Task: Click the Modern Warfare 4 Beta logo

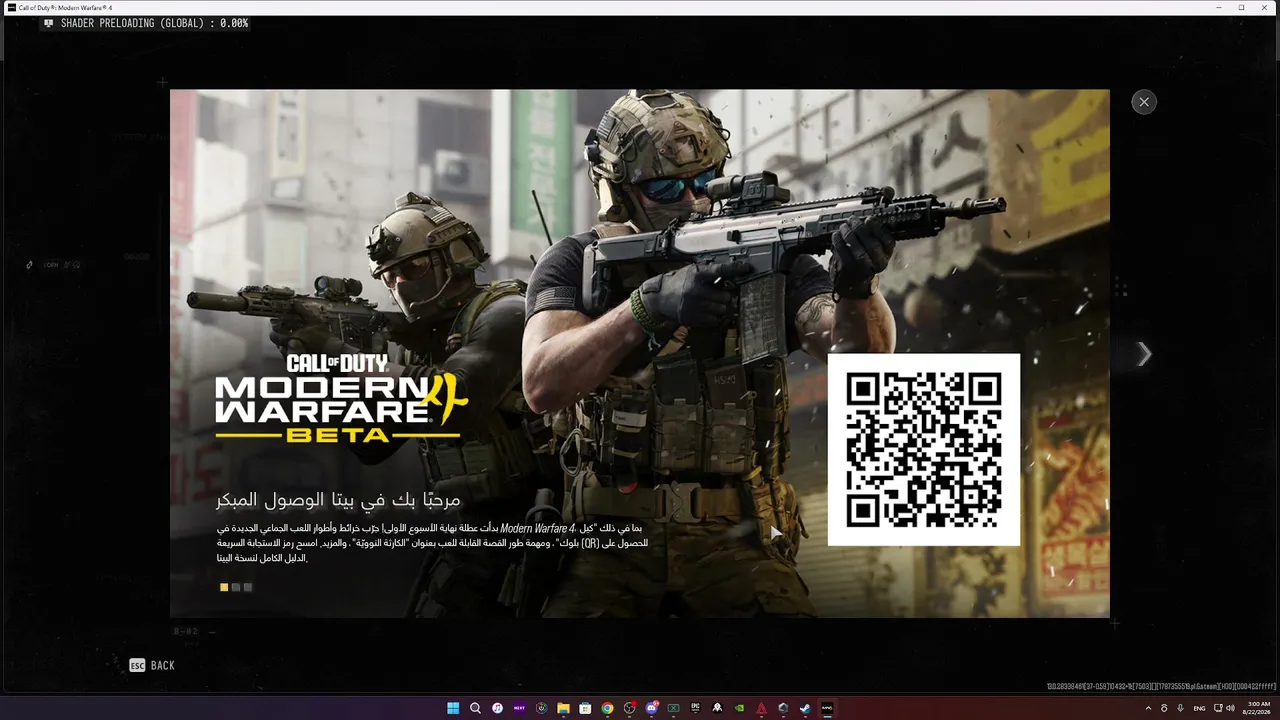Action: [x=341, y=397]
